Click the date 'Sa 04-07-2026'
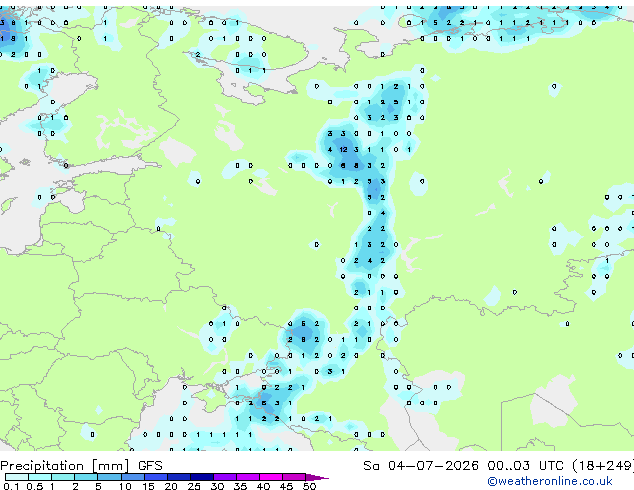The width and height of the screenshot is (634, 490). (x=421, y=466)
